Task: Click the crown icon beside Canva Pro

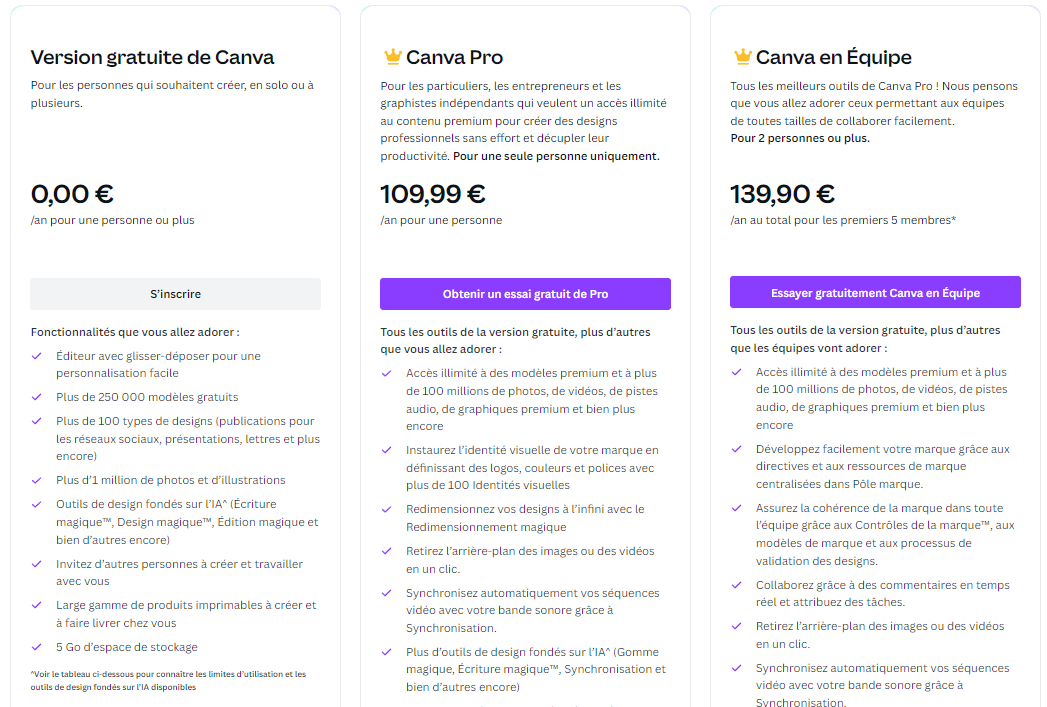Action: click(392, 56)
